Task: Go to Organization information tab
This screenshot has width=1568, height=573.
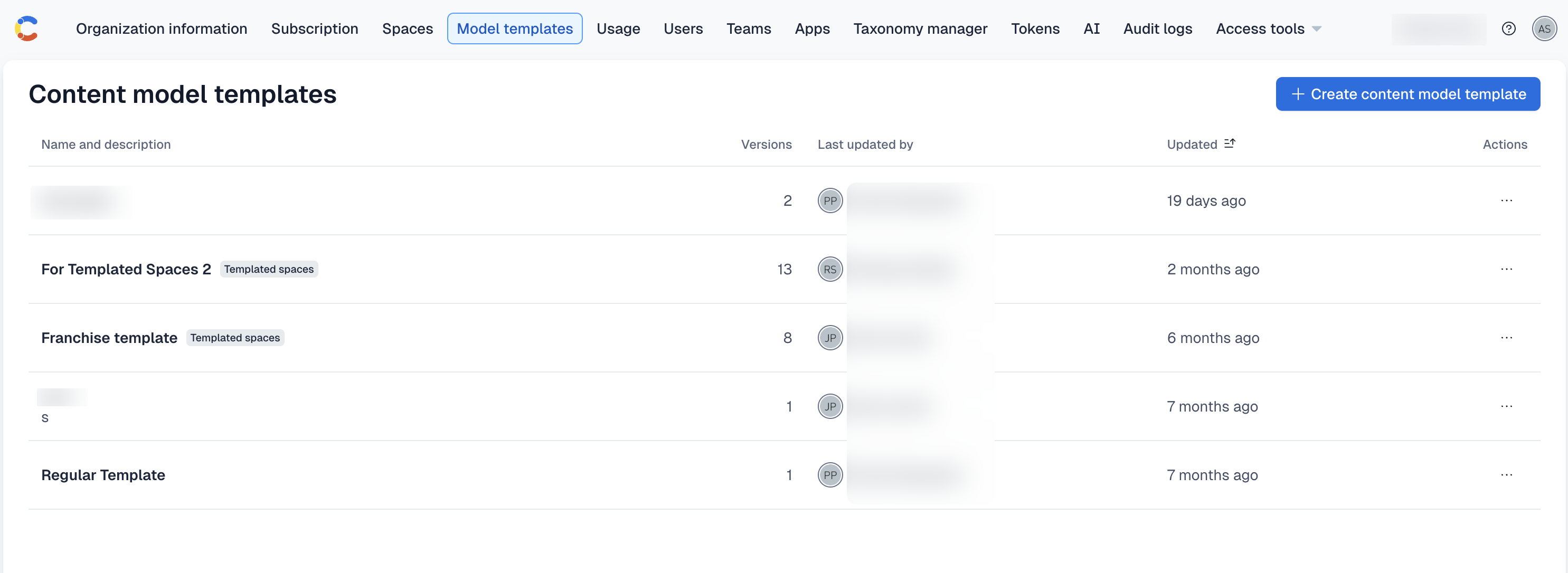Action: (x=162, y=28)
